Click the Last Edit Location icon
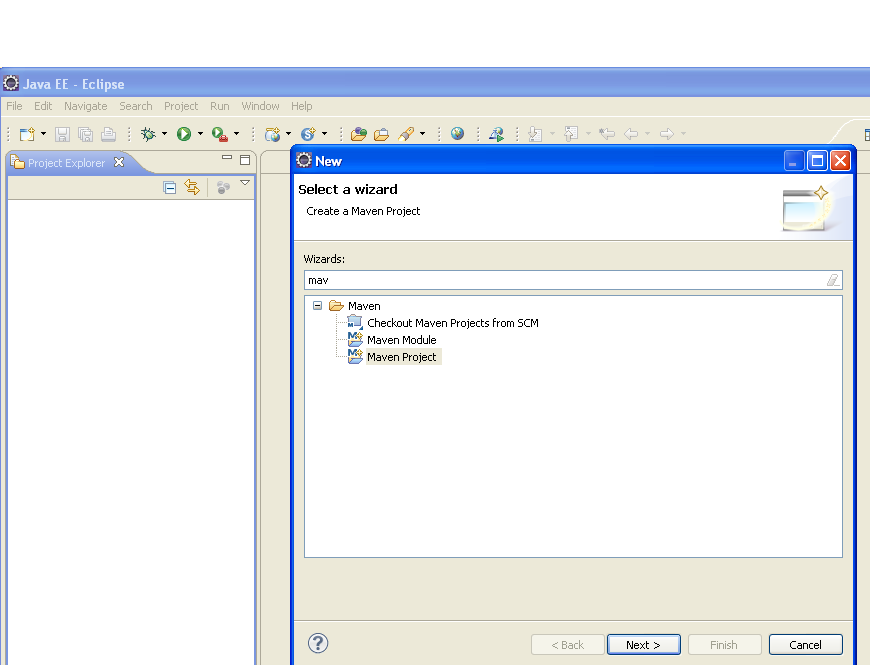870x665 pixels. pyautogui.click(x=607, y=134)
